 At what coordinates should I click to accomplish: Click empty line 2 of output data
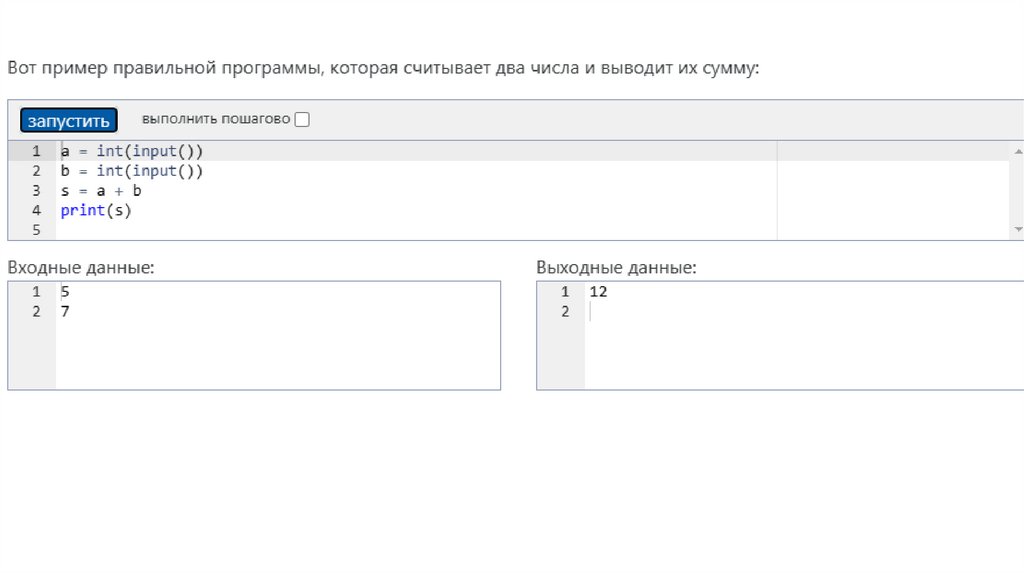click(700, 312)
